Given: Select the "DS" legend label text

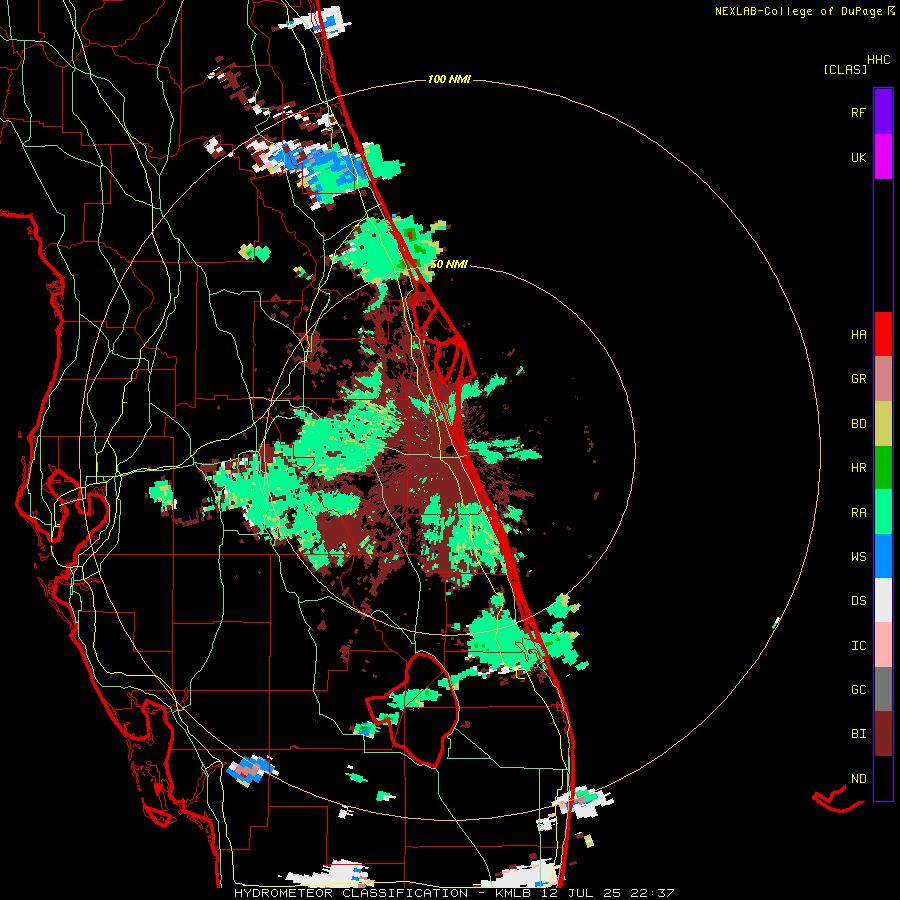Looking at the screenshot, I should 858,601.
